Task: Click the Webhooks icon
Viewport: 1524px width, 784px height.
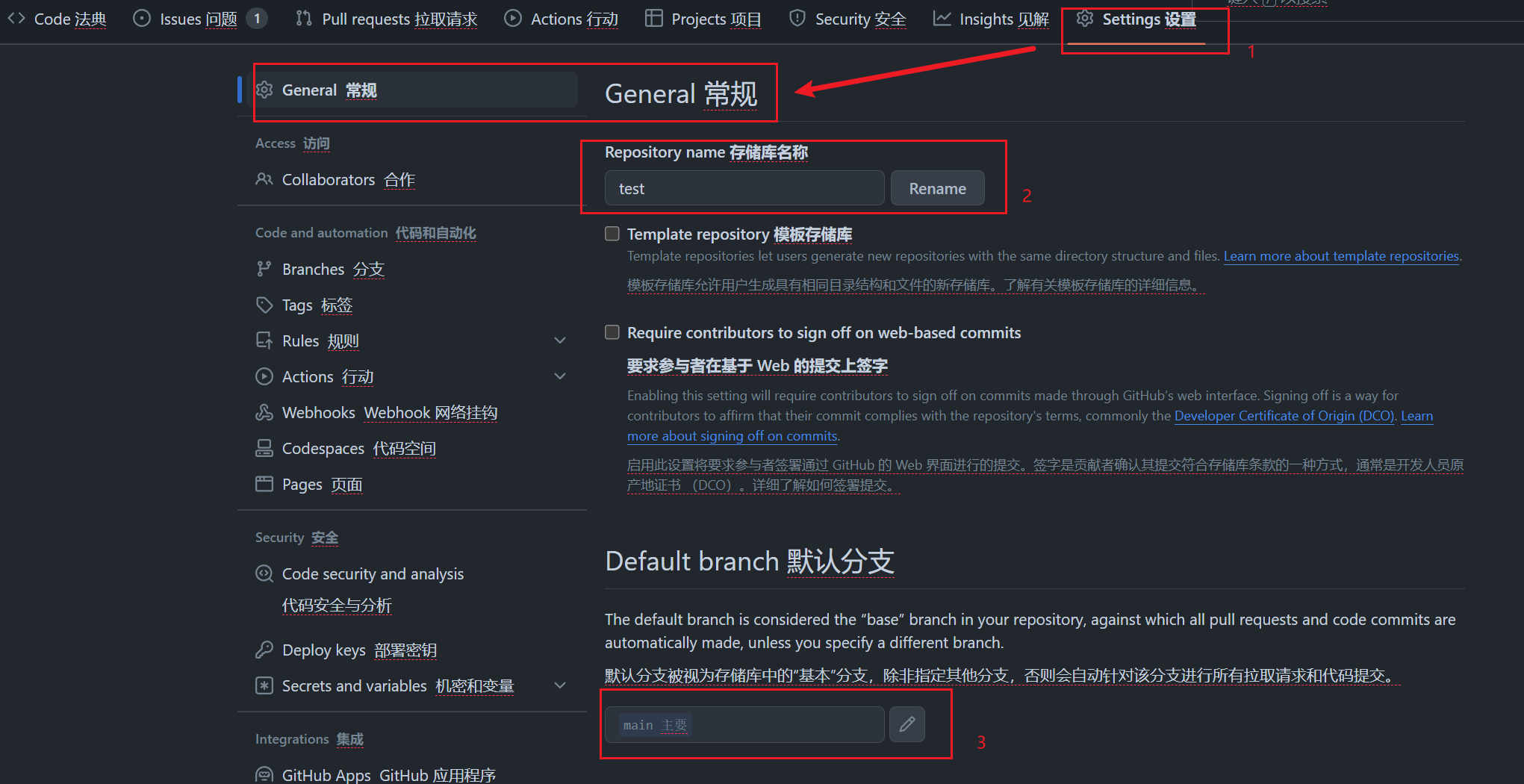Action: 264,412
